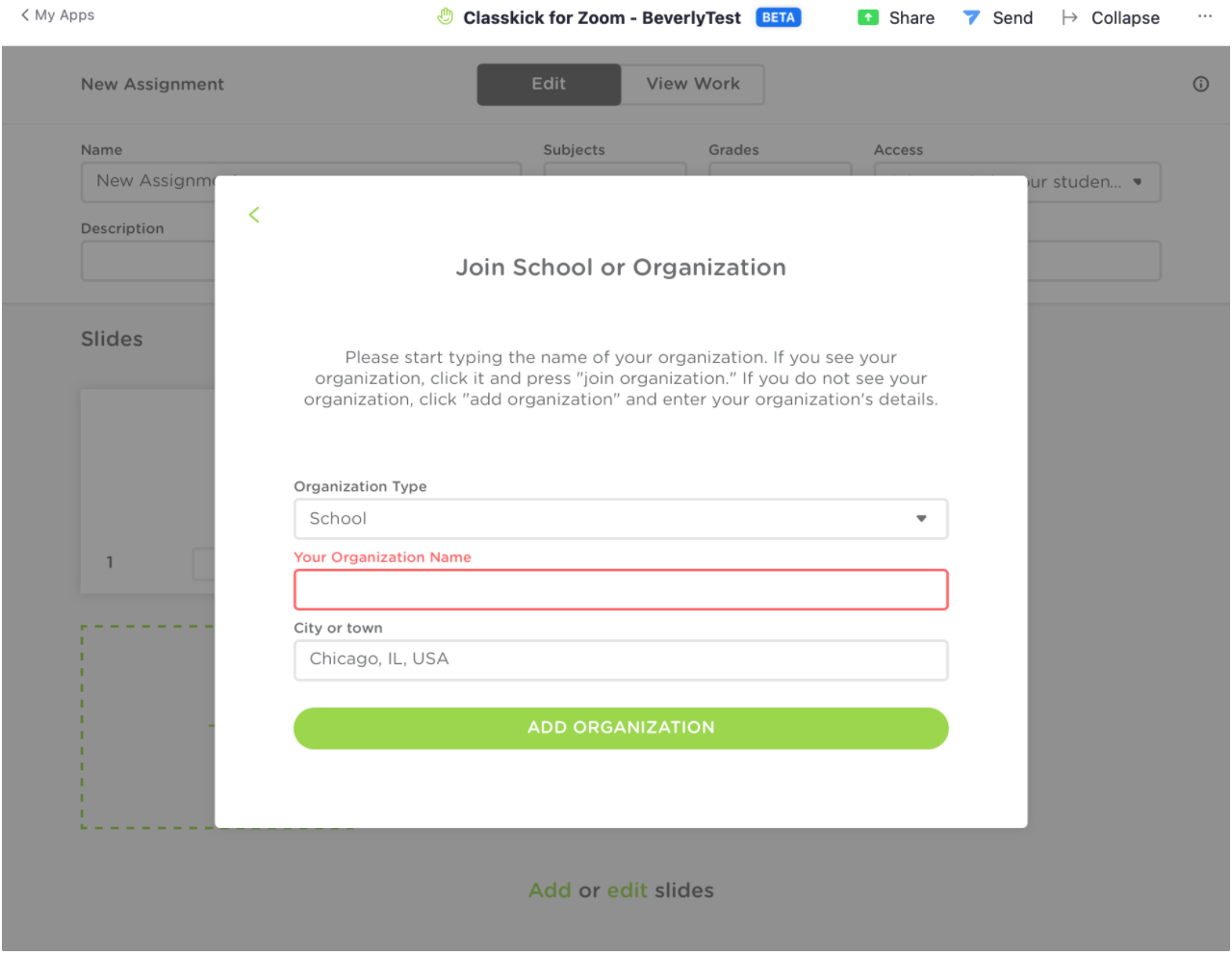Click the Collapse arrow icon
1232x955 pixels.
pos(1069,17)
